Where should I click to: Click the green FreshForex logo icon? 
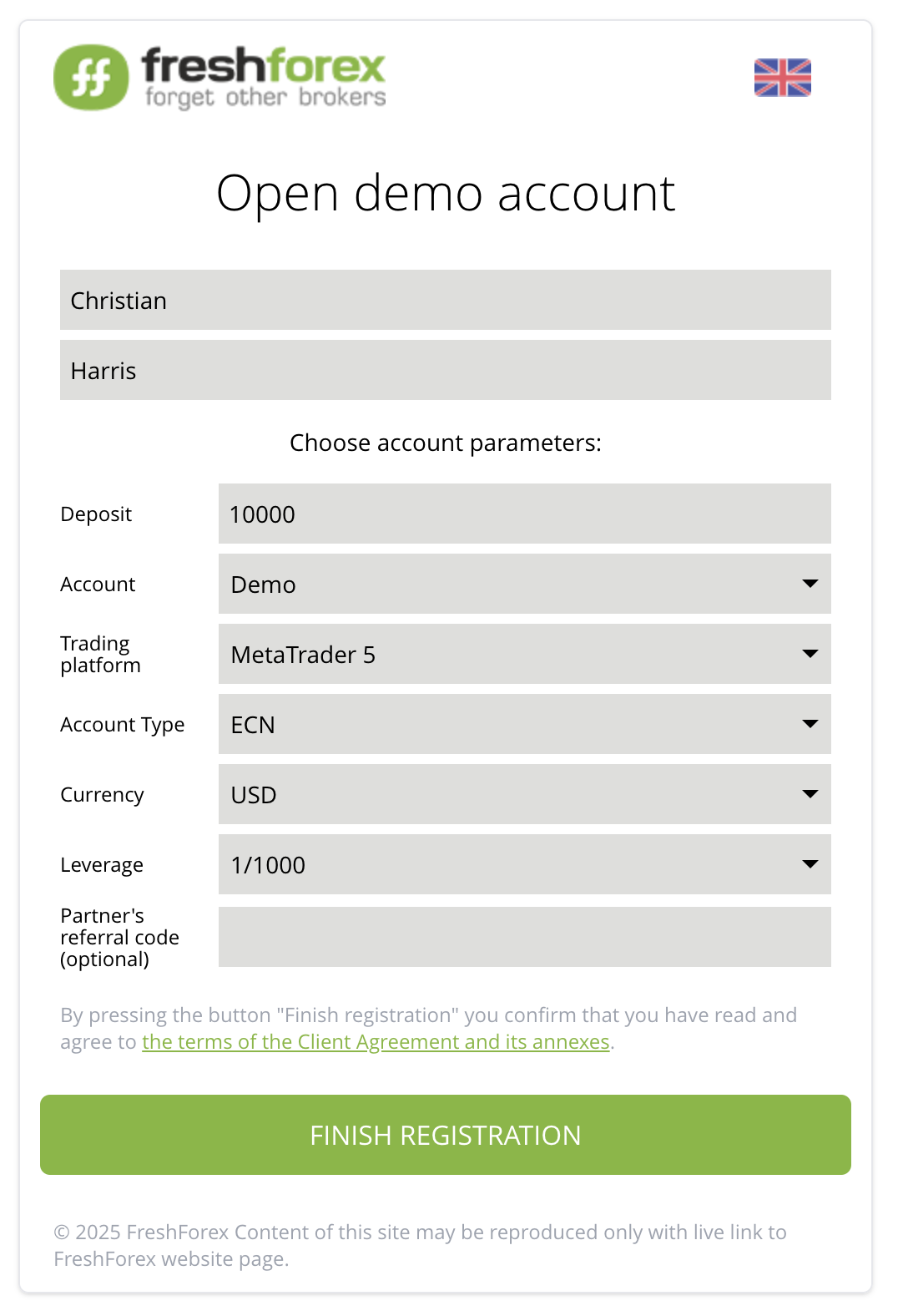tap(91, 78)
